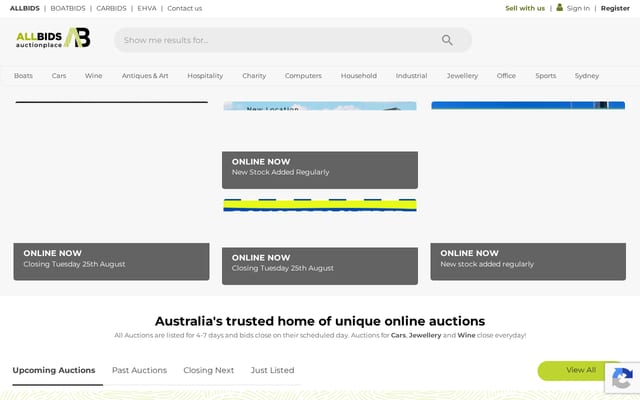The width and height of the screenshot is (640, 400).
Task: Open the Household category
Action: point(359,76)
